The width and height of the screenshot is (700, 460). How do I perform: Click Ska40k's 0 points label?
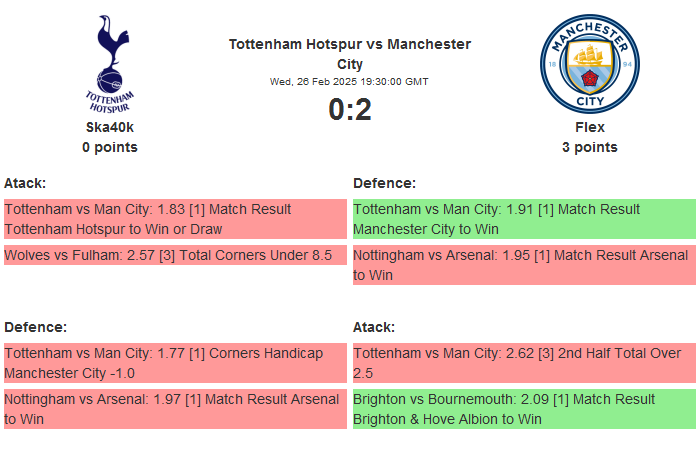pyautogui.click(x=110, y=147)
